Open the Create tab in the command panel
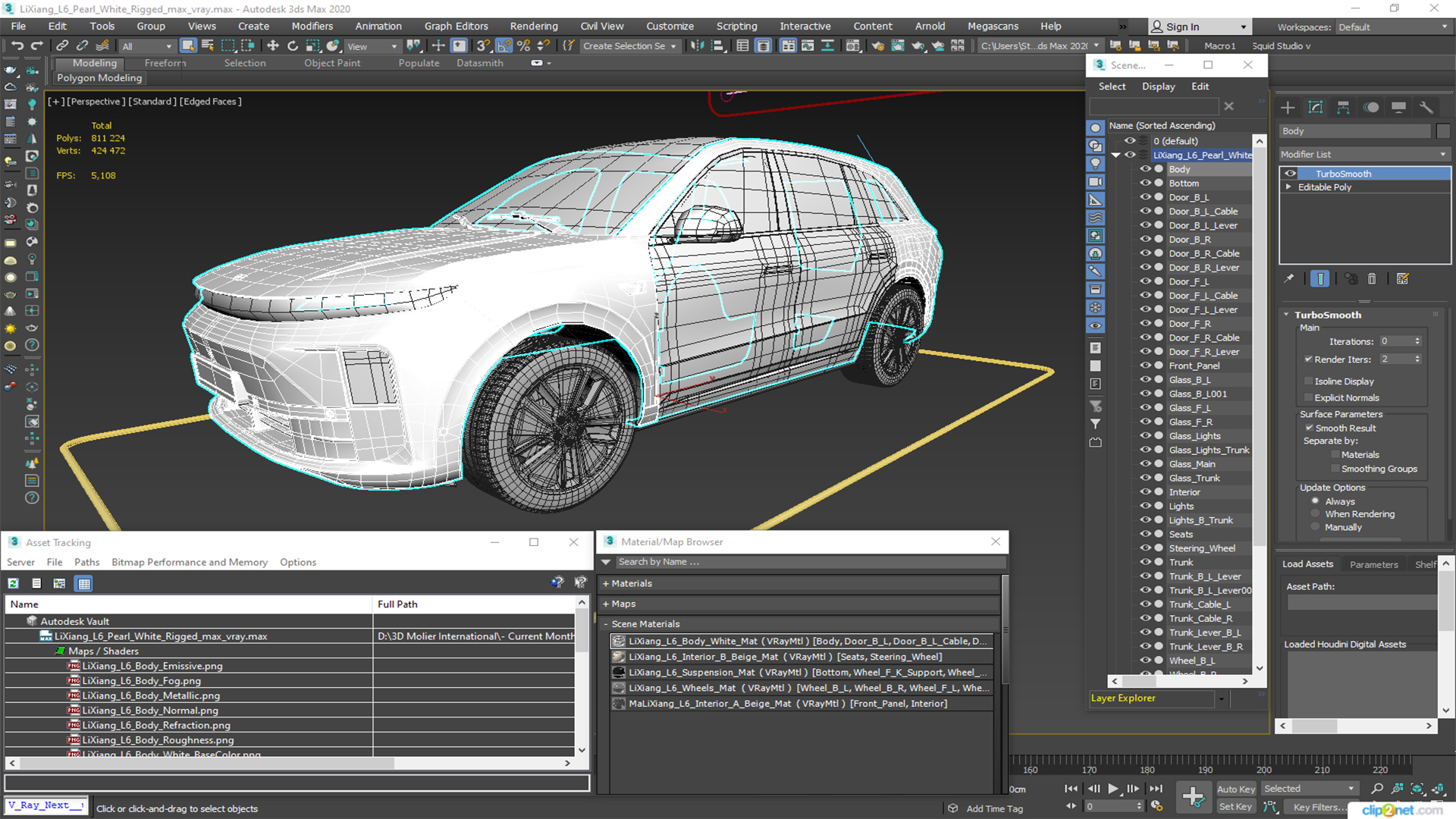This screenshot has height=819, width=1456. (1288, 107)
